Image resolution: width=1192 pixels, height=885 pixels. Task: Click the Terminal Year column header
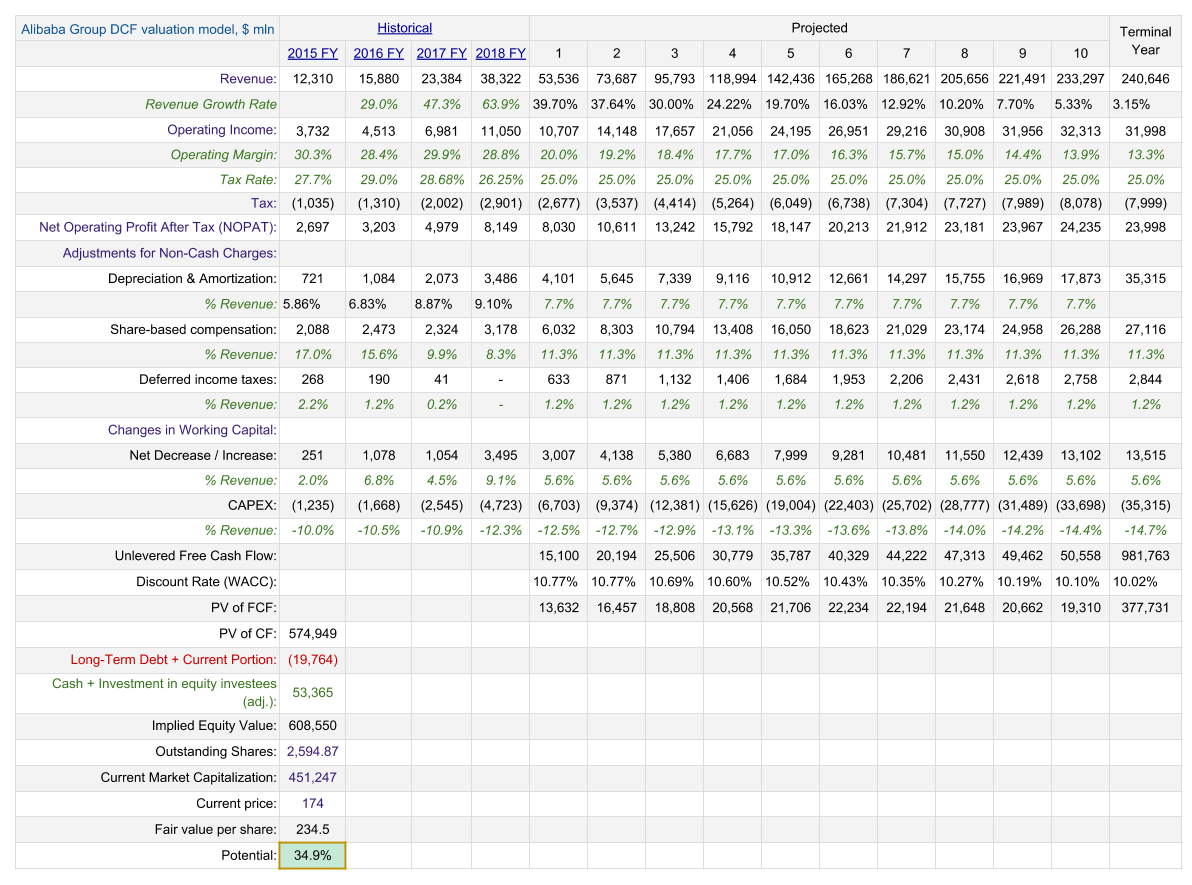pyautogui.click(x=1145, y=41)
